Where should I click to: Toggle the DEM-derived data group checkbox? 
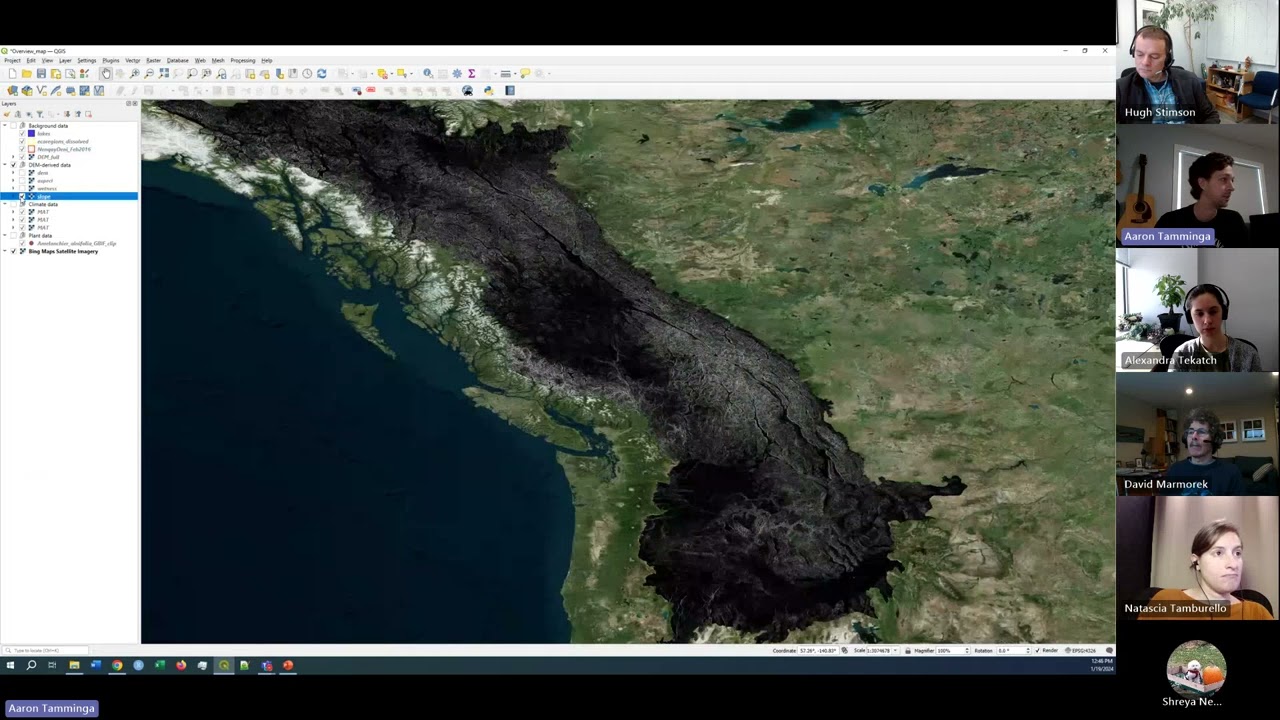pyautogui.click(x=13, y=165)
